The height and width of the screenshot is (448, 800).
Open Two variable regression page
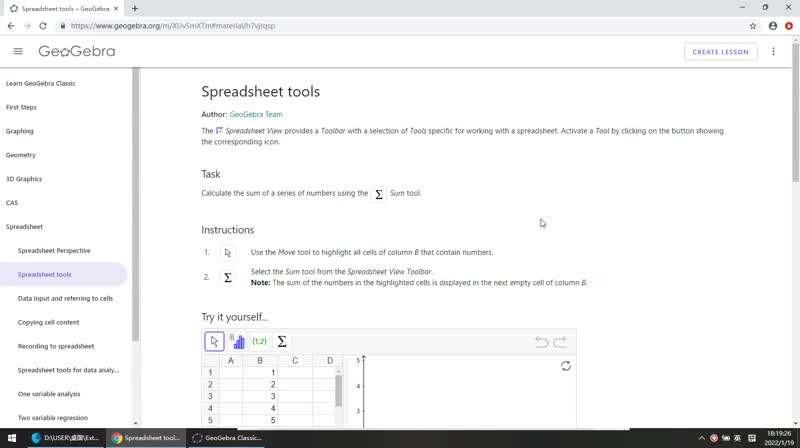(x=53, y=418)
